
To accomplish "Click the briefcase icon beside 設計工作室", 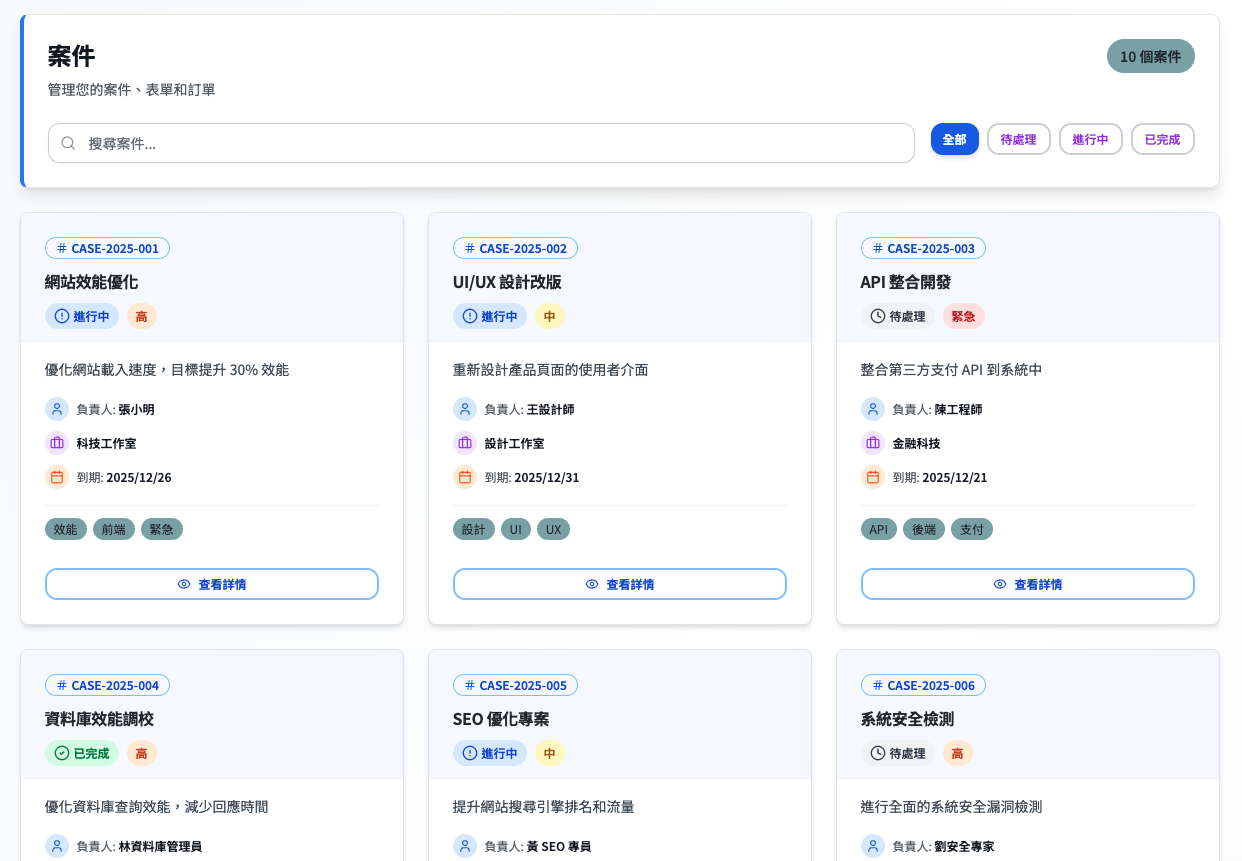I will click(465, 443).
